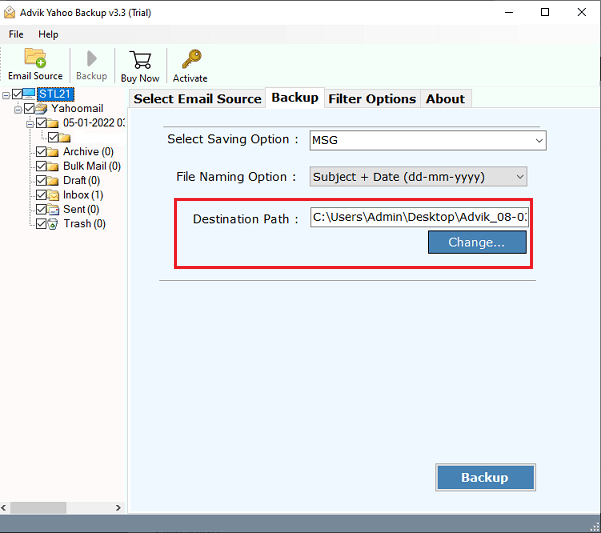Screen dimensions: 601x533
Task: Uncheck the Bulk Mail (0) checkbox
Action: [41, 166]
